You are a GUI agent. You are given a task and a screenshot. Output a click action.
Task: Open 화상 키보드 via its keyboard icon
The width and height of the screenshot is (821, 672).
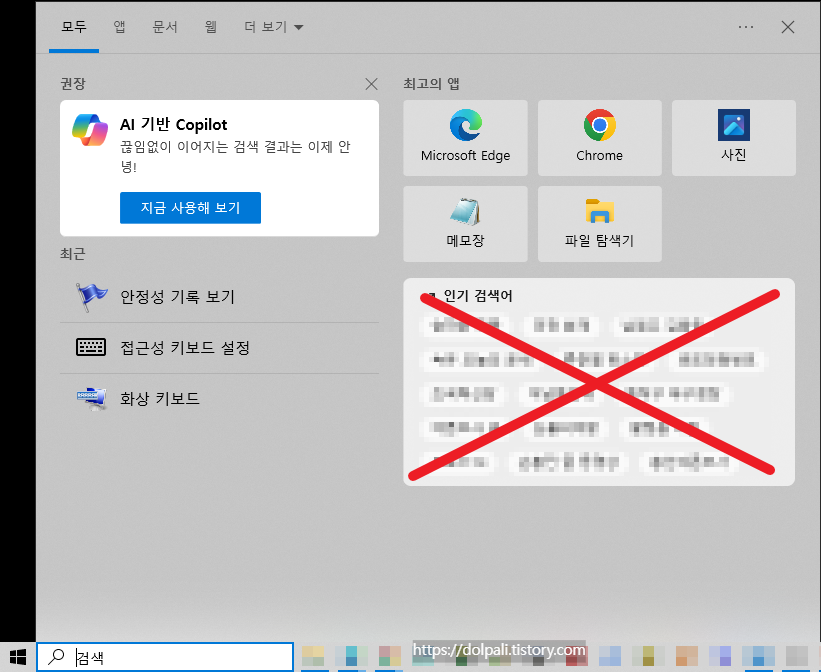[90, 397]
